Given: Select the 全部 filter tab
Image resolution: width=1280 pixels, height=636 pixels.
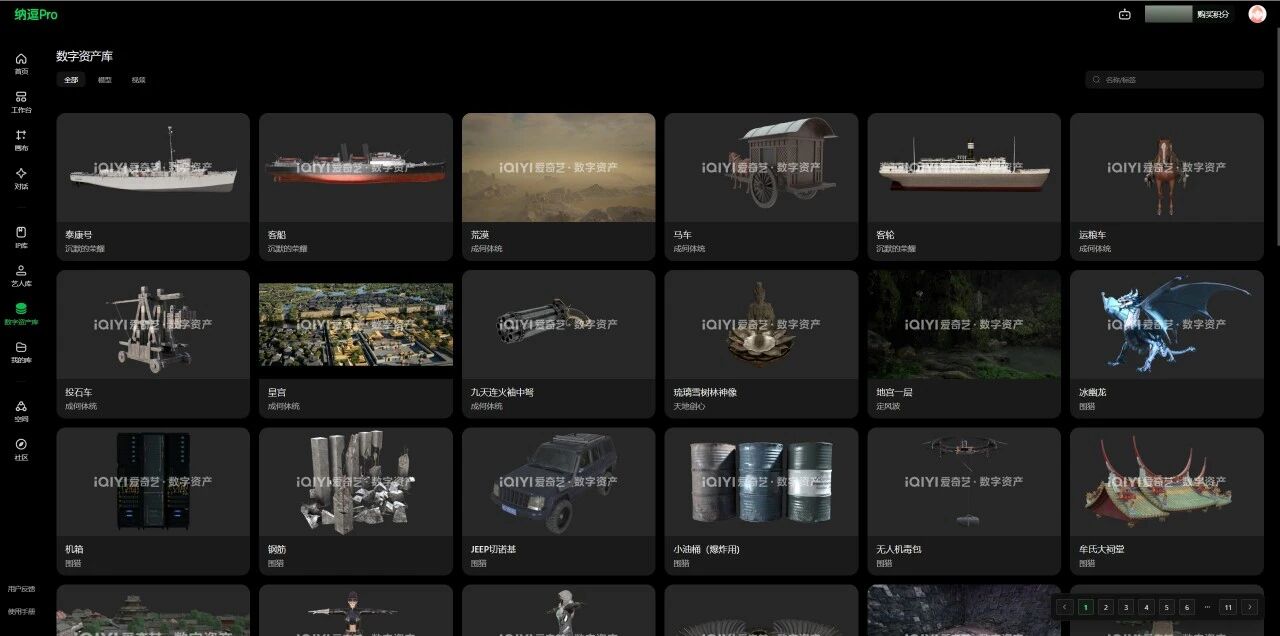Looking at the screenshot, I should [71, 80].
